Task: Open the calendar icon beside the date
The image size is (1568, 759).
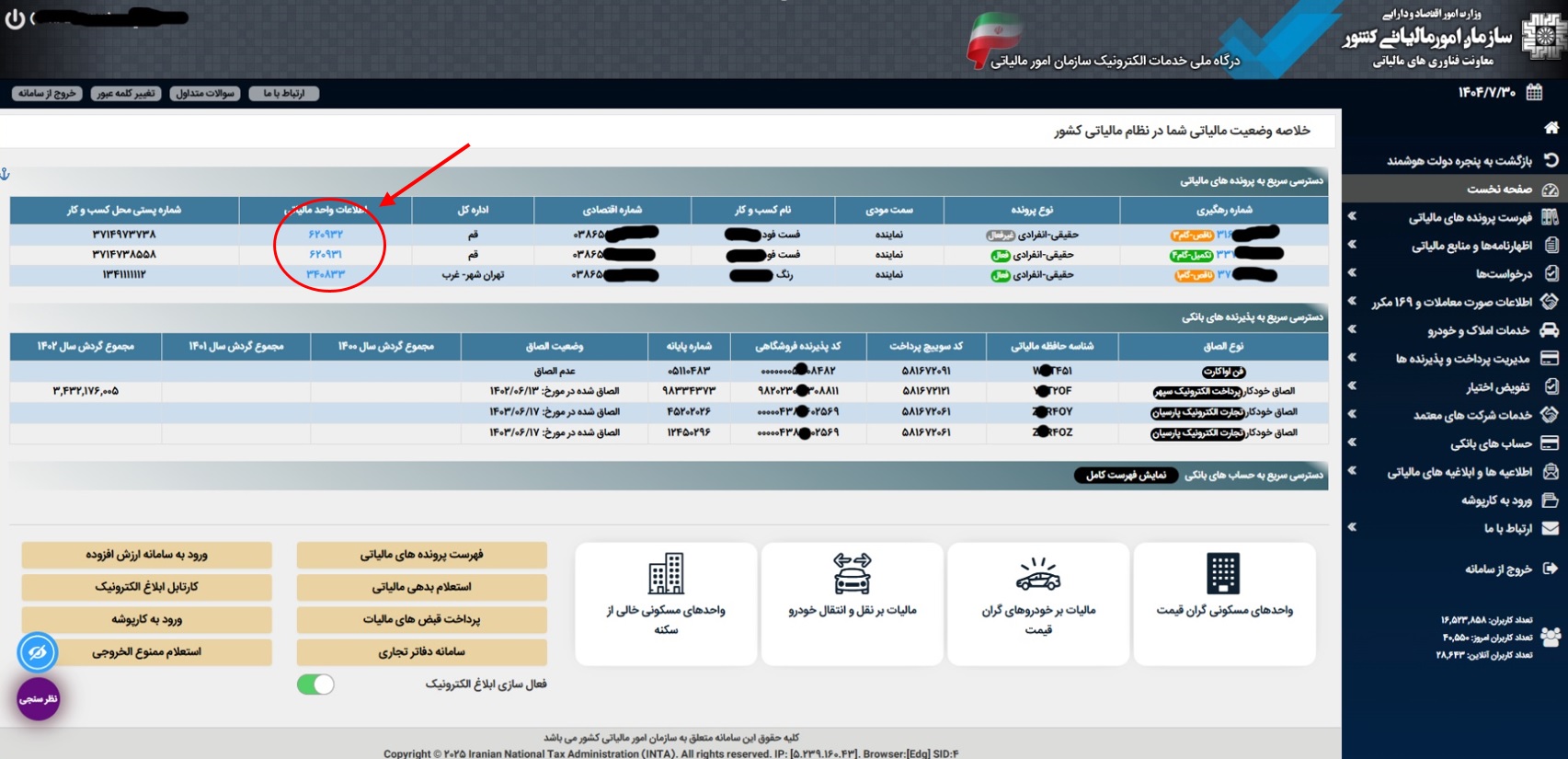Action: [1534, 92]
